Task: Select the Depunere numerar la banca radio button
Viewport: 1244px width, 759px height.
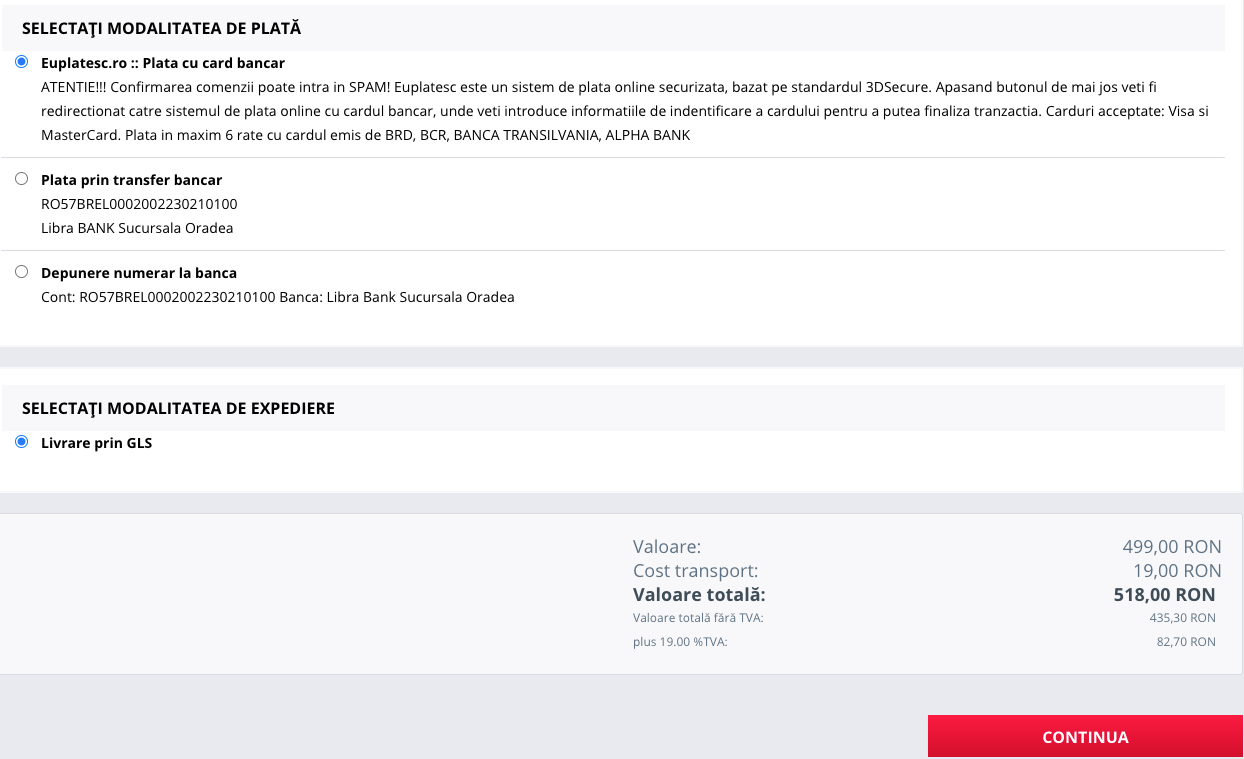Action: 22,272
